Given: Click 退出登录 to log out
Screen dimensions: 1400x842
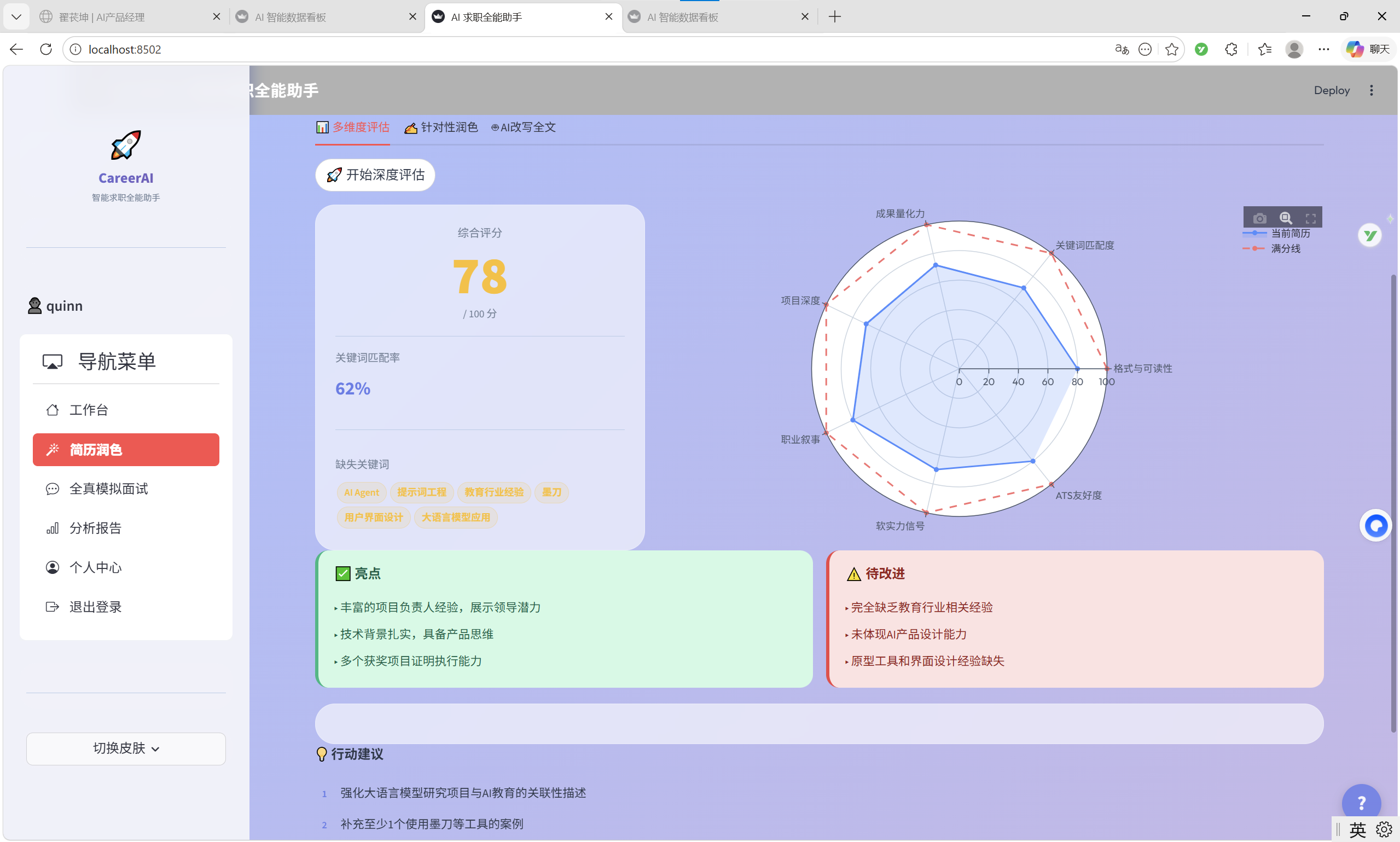Looking at the screenshot, I should click(95, 606).
